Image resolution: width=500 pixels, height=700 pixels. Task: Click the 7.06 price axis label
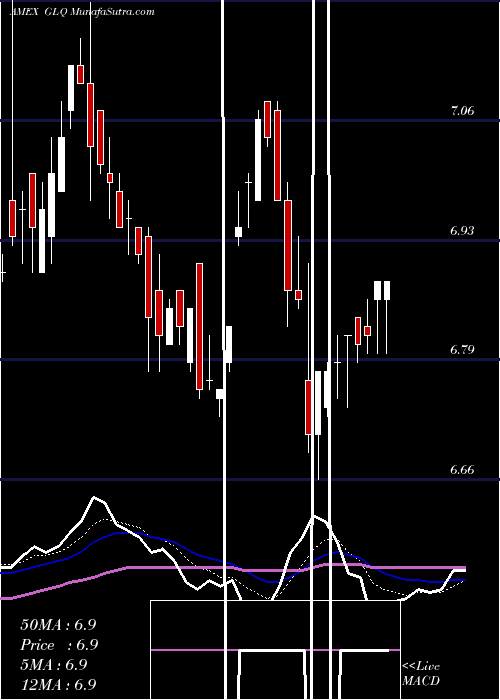462,111
